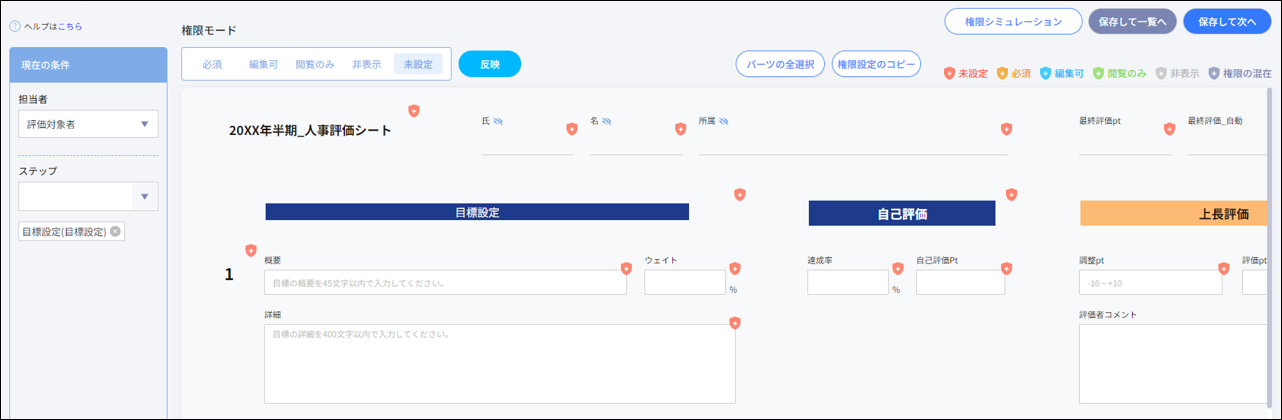Click permission shield icon for 詳細 field
Image resolution: width=1282 pixels, height=420 pixels.
[735, 323]
